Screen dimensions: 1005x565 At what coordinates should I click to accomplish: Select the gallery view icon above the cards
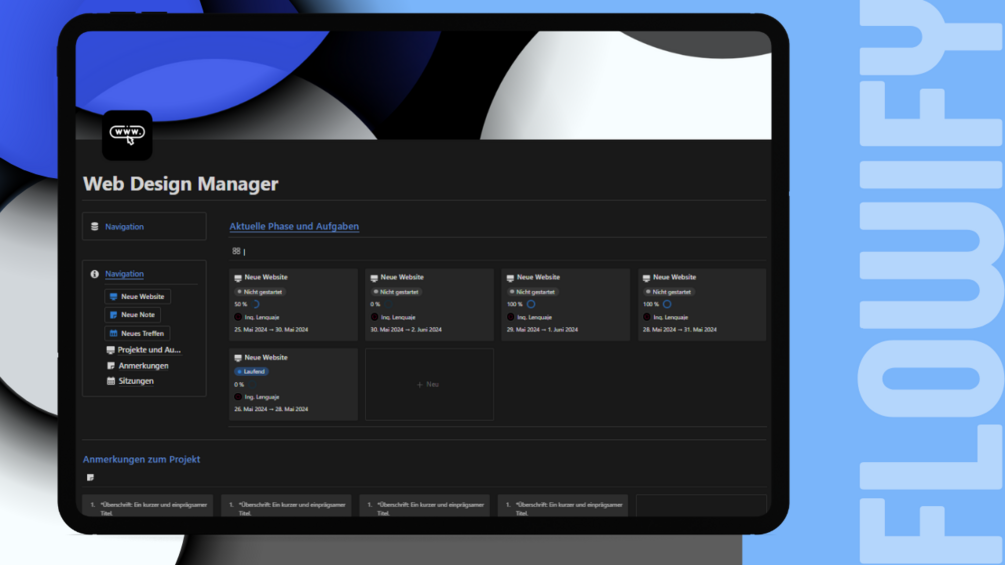237,251
